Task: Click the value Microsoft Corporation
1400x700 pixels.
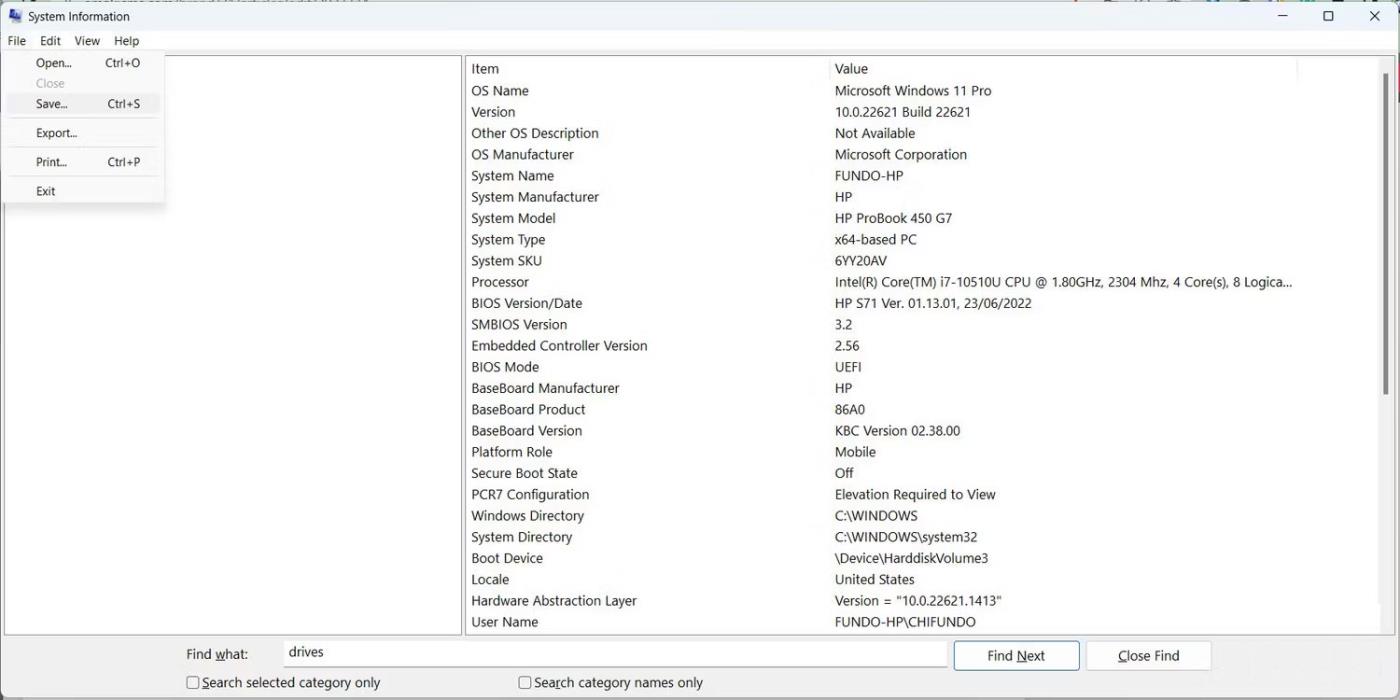Action: point(901,155)
